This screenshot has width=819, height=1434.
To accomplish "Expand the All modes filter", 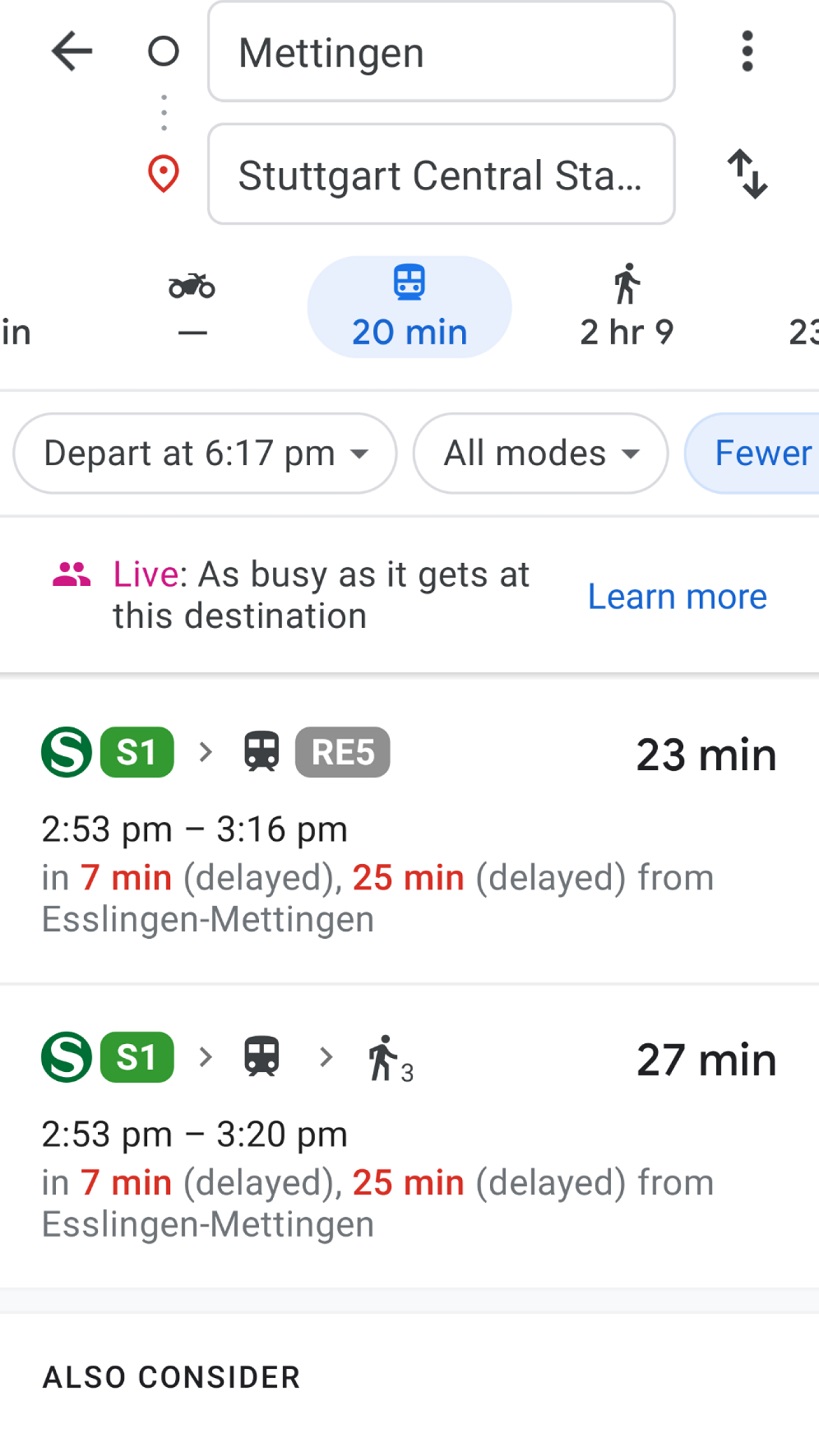I will point(540,453).
